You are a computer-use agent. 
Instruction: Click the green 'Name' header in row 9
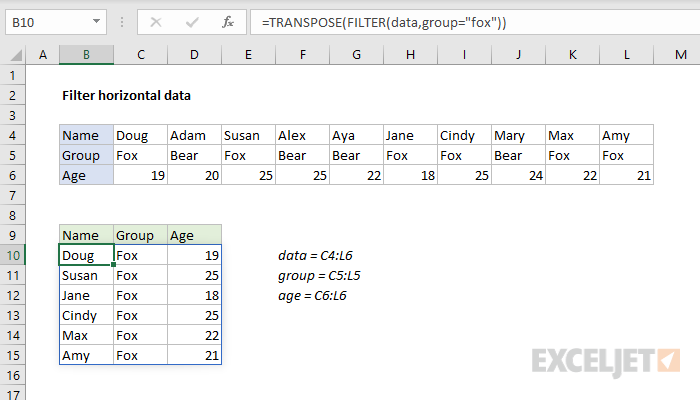[87, 235]
